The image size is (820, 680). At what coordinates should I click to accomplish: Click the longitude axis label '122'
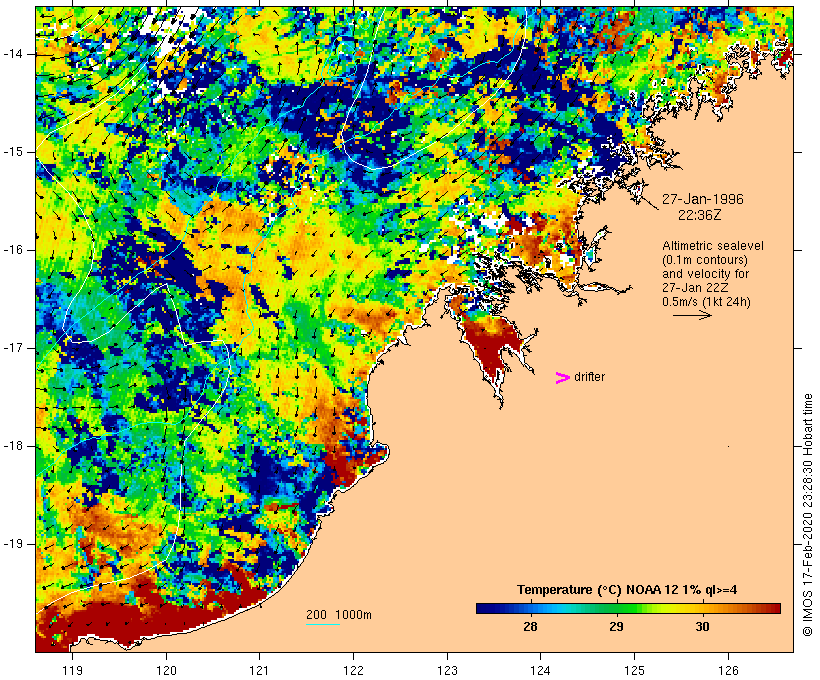354,671
